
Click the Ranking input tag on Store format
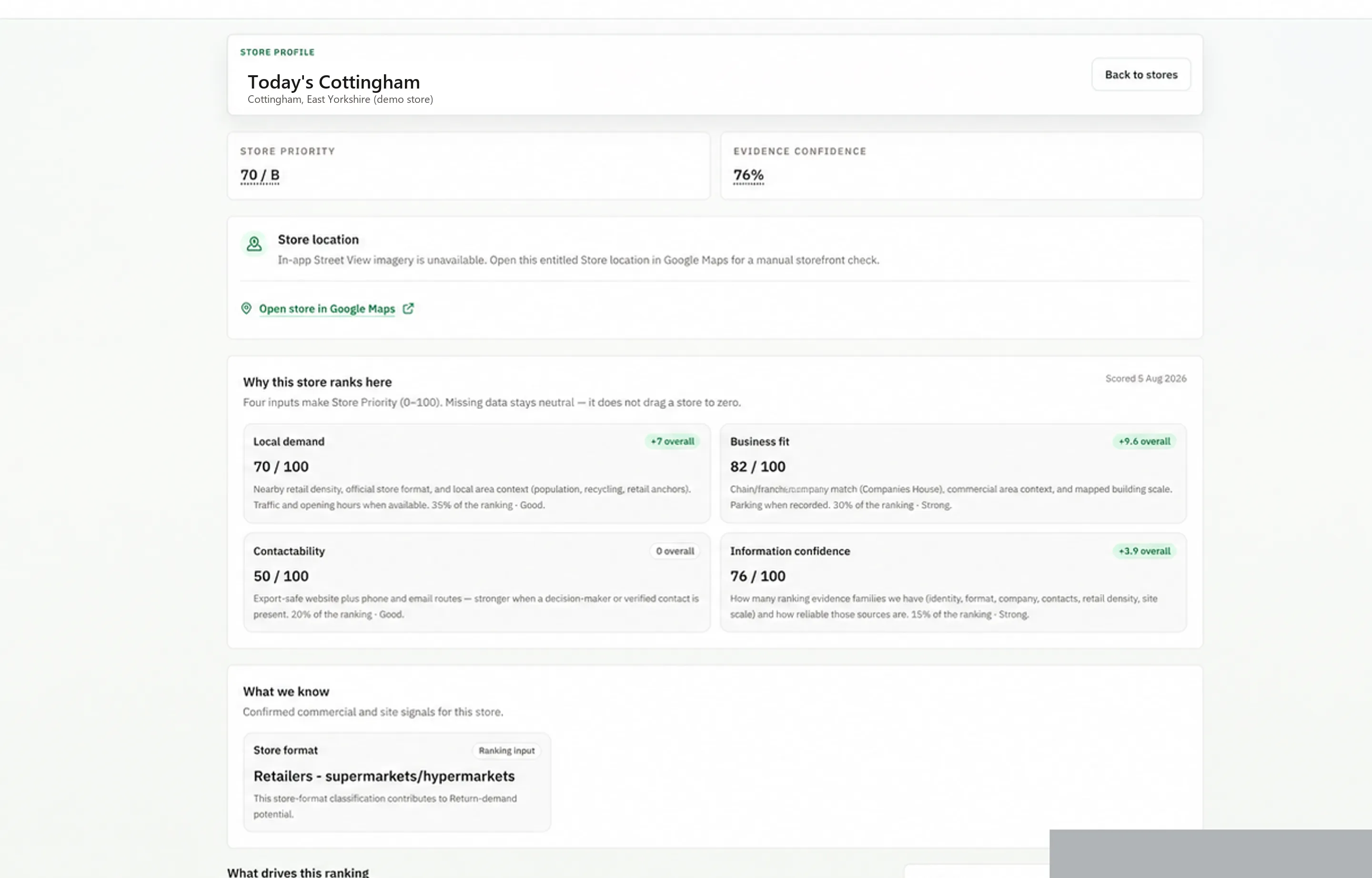[x=506, y=750]
